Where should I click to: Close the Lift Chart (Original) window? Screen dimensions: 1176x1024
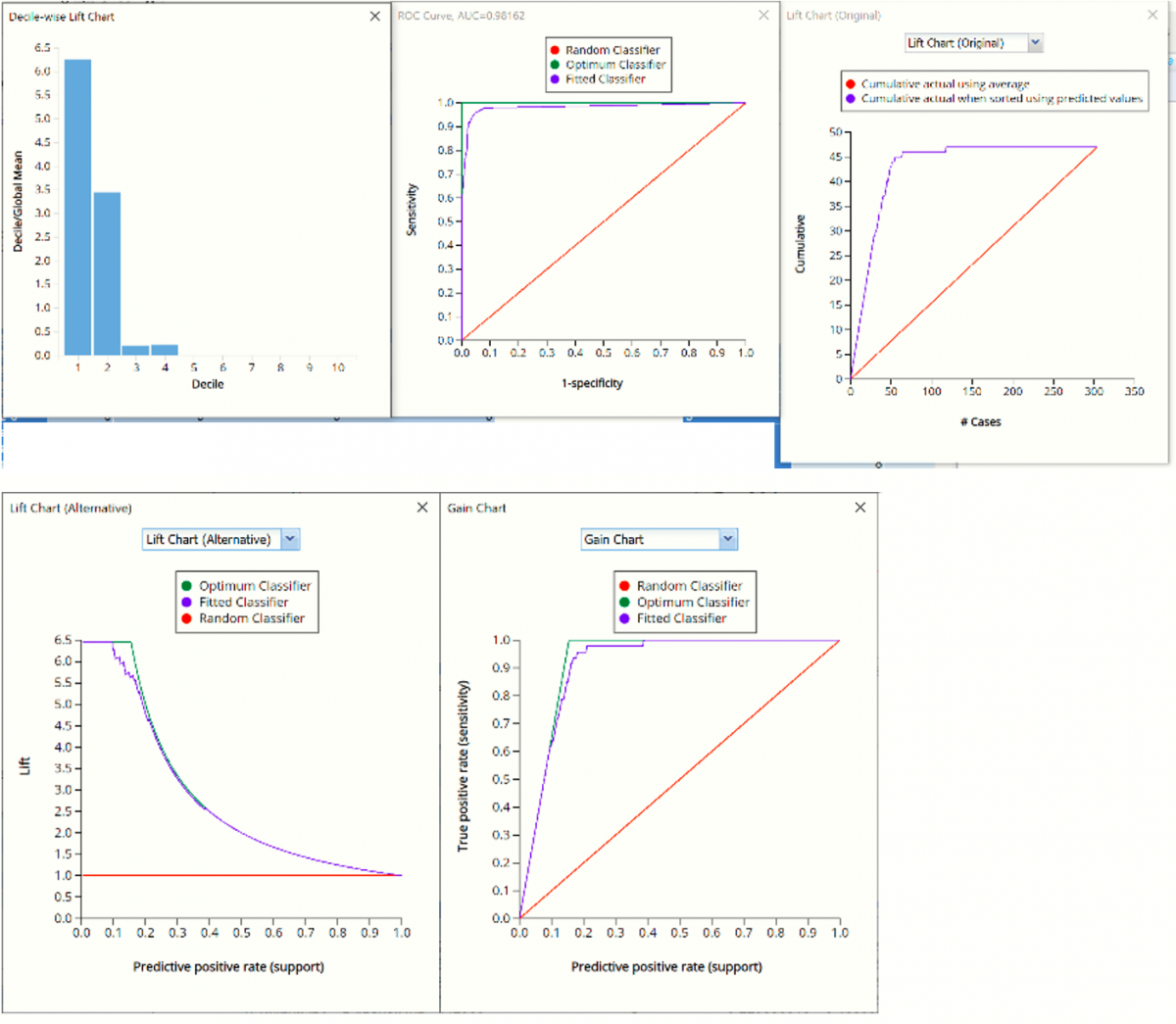tap(1152, 16)
